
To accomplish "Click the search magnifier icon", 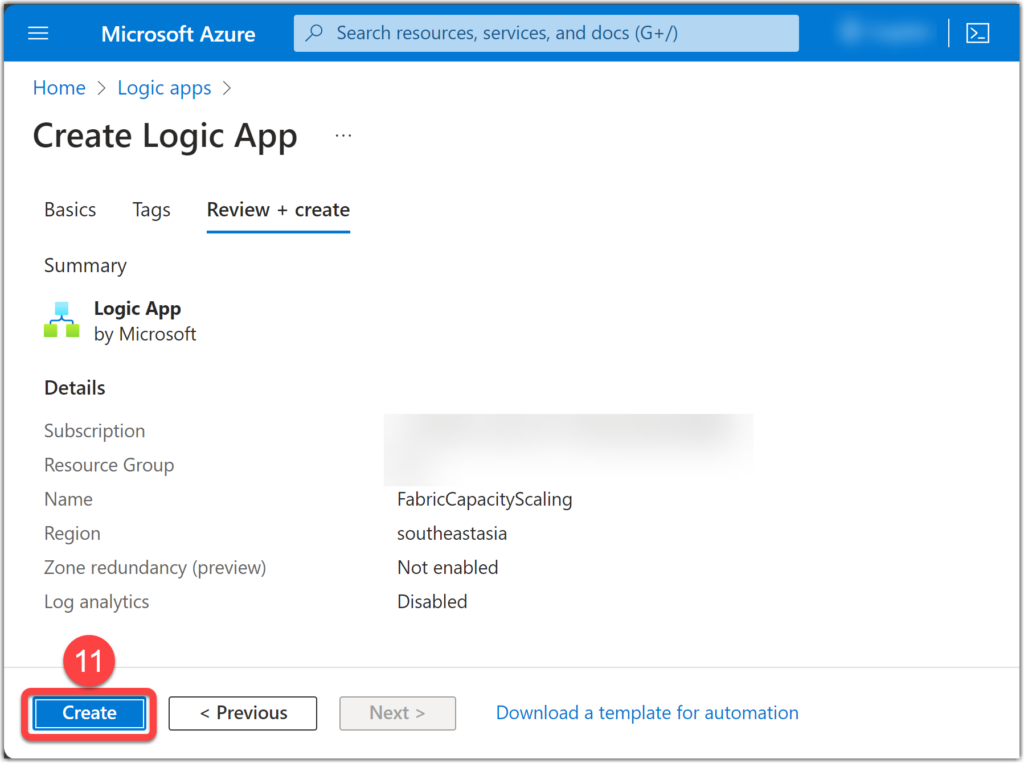I will coord(314,33).
